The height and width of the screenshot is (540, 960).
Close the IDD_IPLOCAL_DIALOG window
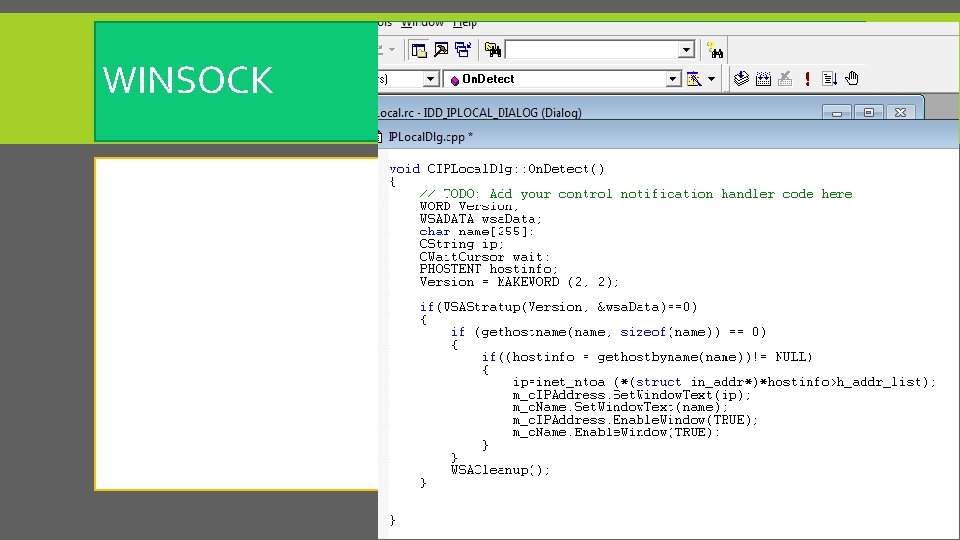coord(900,113)
